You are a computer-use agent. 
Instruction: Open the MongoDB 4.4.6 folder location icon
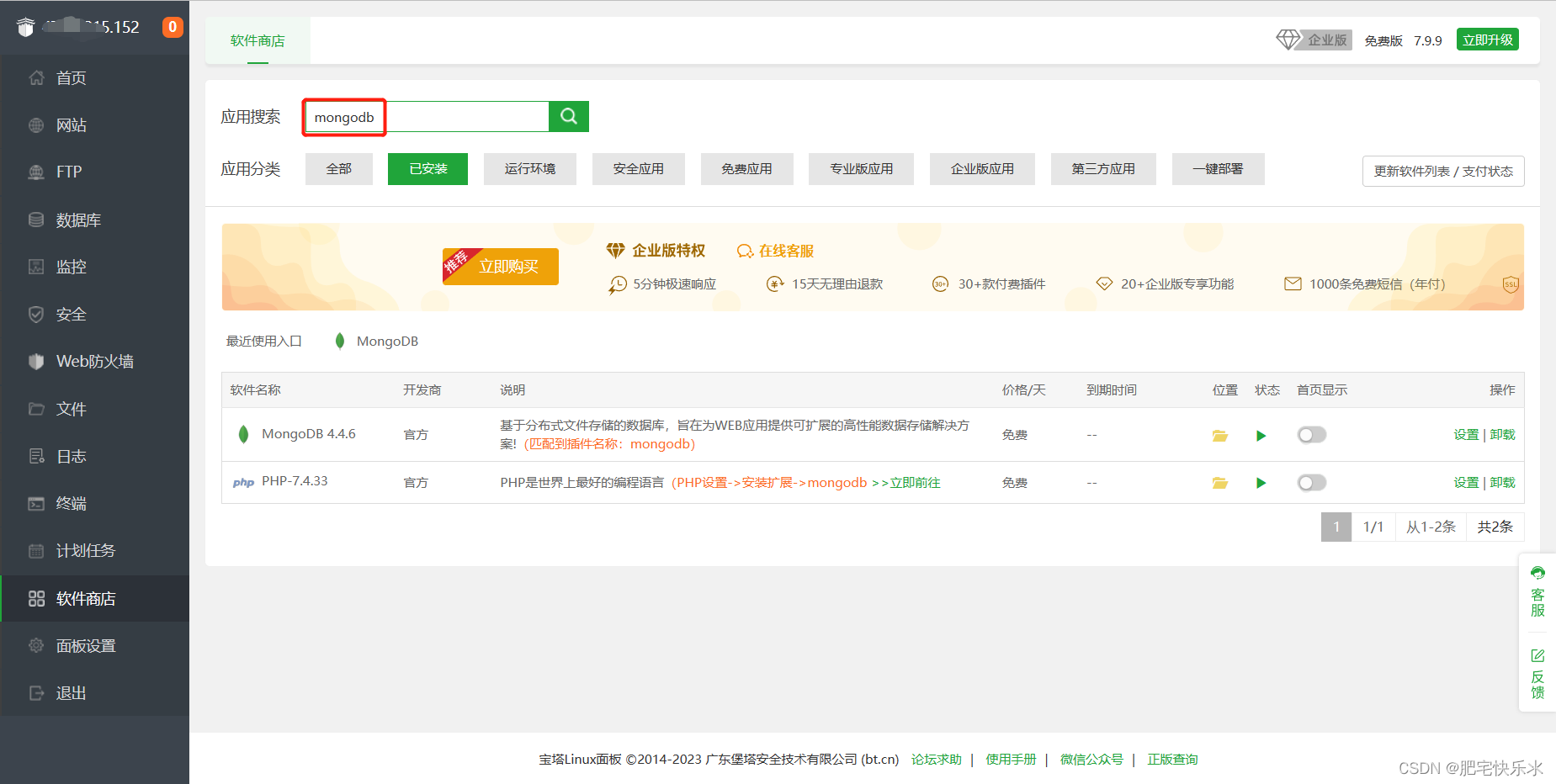(1219, 435)
